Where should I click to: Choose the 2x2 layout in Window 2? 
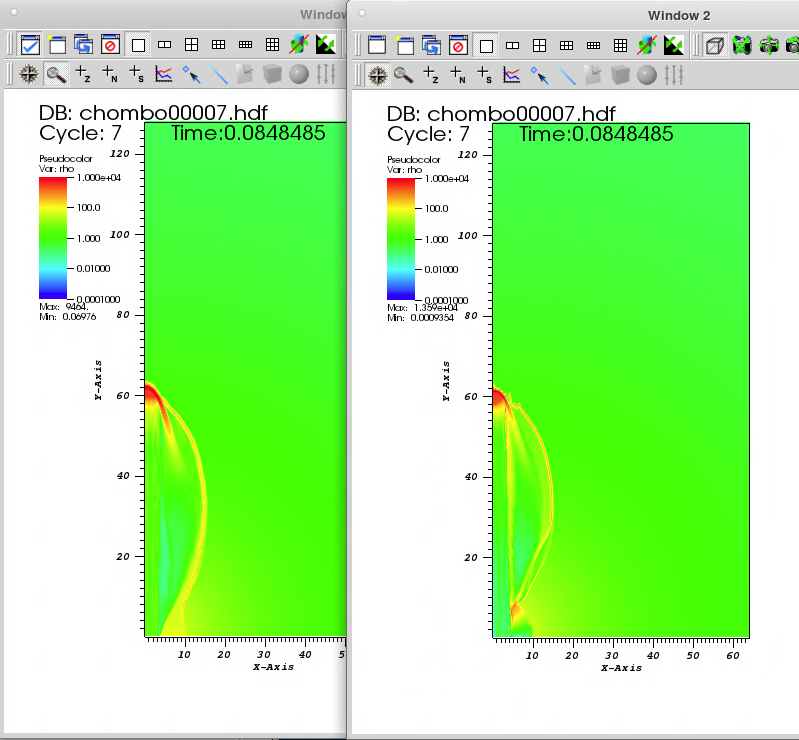point(540,46)
